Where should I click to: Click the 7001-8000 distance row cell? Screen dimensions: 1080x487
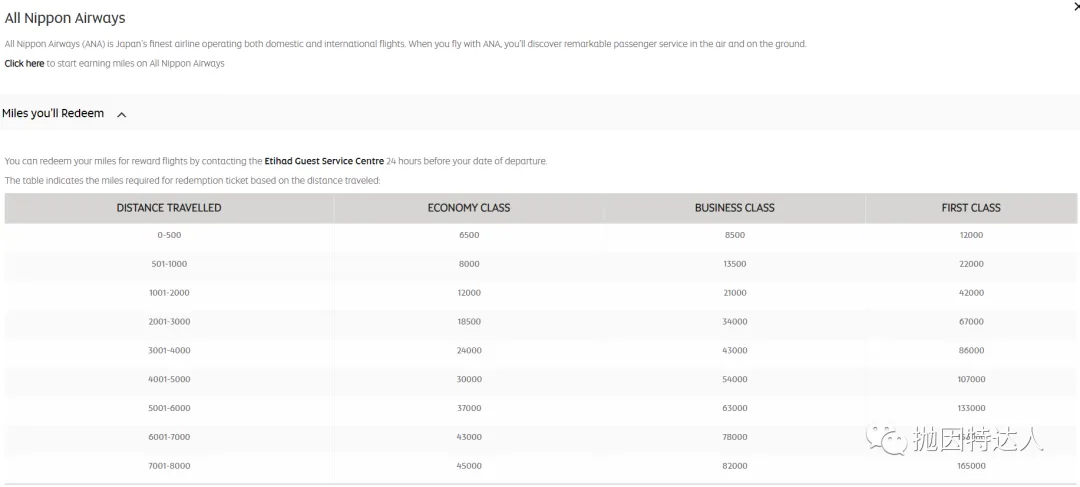click(x=169, y=466)
